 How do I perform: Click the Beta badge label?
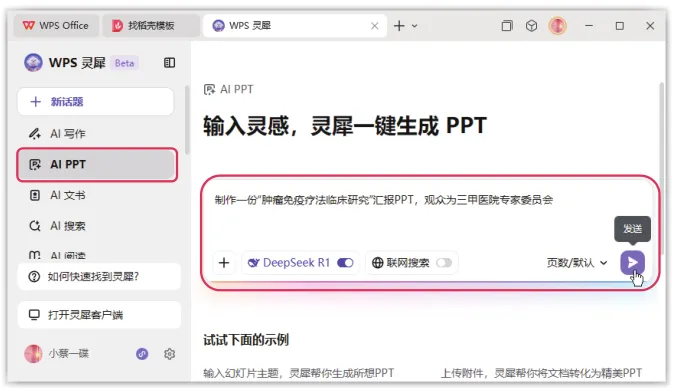click(125, 63)
